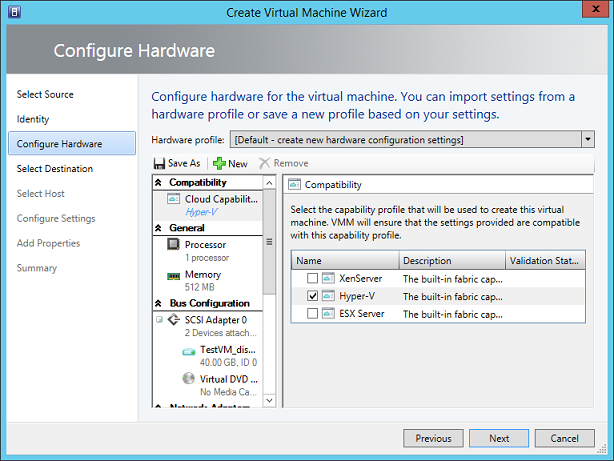Click the Previous button

coord(433,438)
